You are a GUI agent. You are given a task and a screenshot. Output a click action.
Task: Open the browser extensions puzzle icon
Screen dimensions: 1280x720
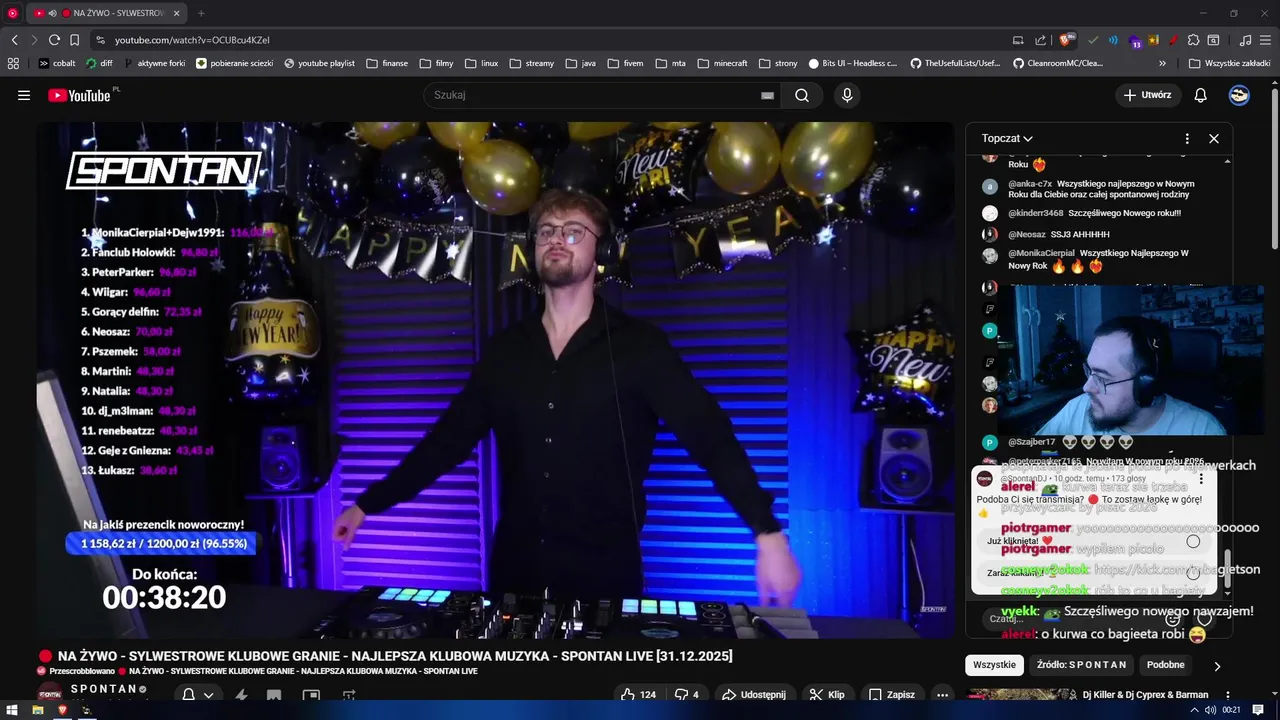[1193, 40]
